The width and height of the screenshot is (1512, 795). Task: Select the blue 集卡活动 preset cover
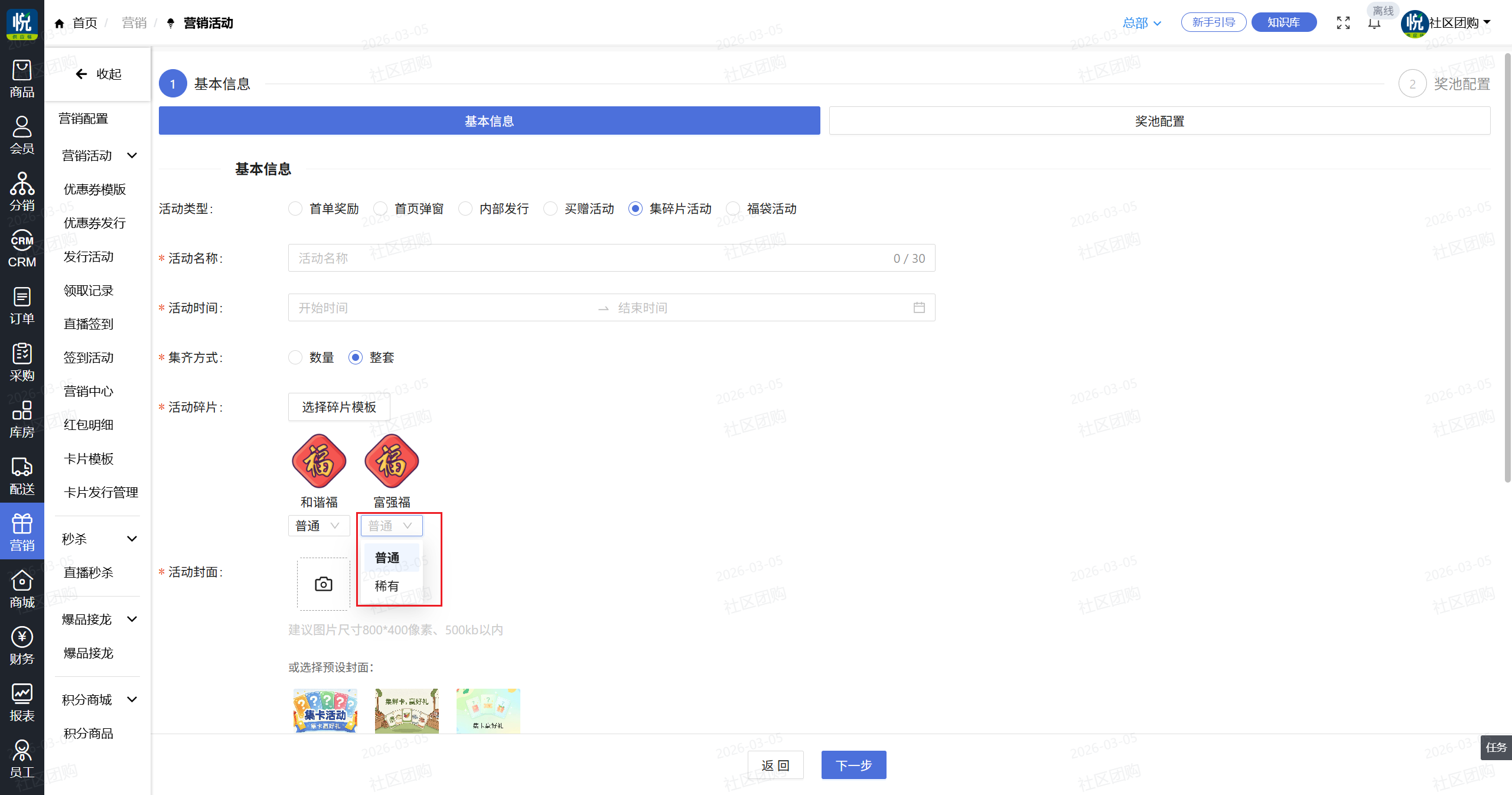325,711
